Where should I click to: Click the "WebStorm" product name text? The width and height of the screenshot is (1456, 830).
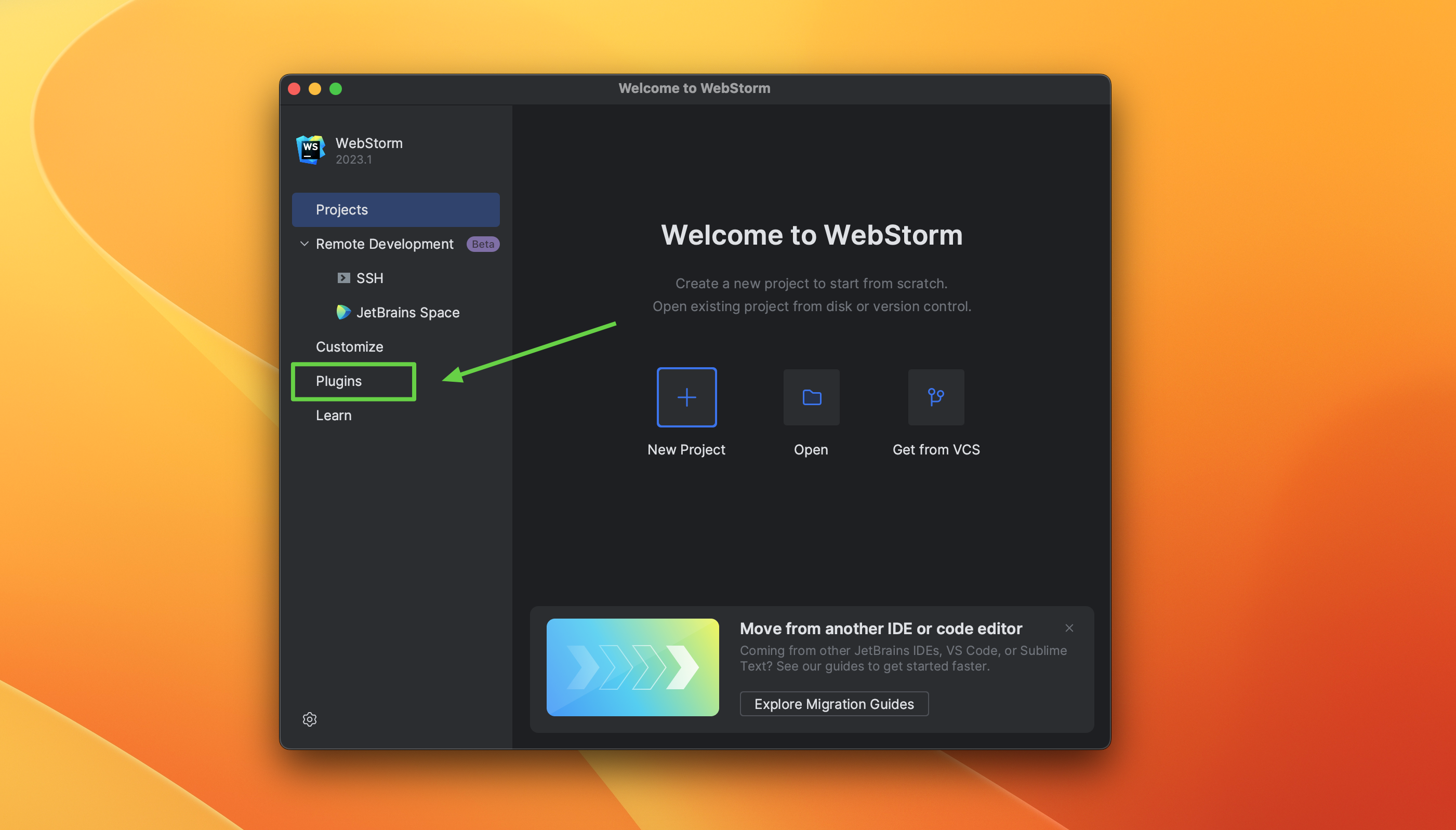click(369, 143)
